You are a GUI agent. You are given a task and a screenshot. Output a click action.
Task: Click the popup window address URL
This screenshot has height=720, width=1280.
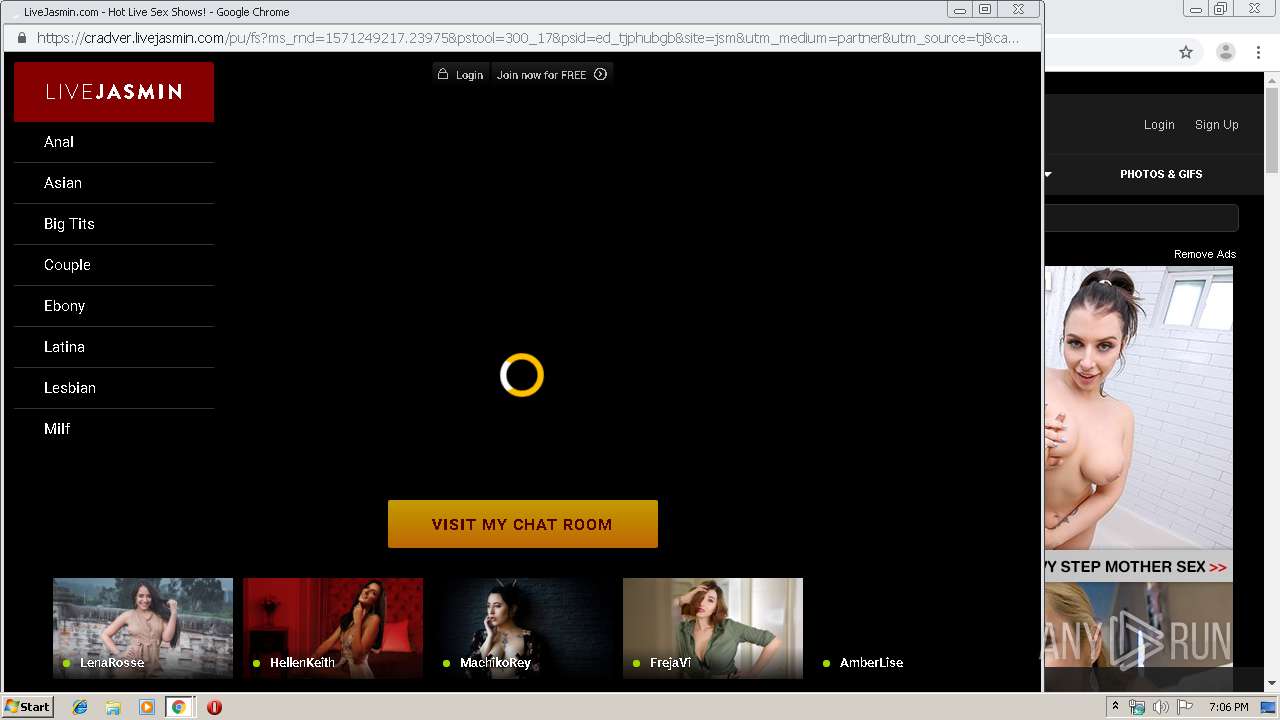tap(528, 38)
